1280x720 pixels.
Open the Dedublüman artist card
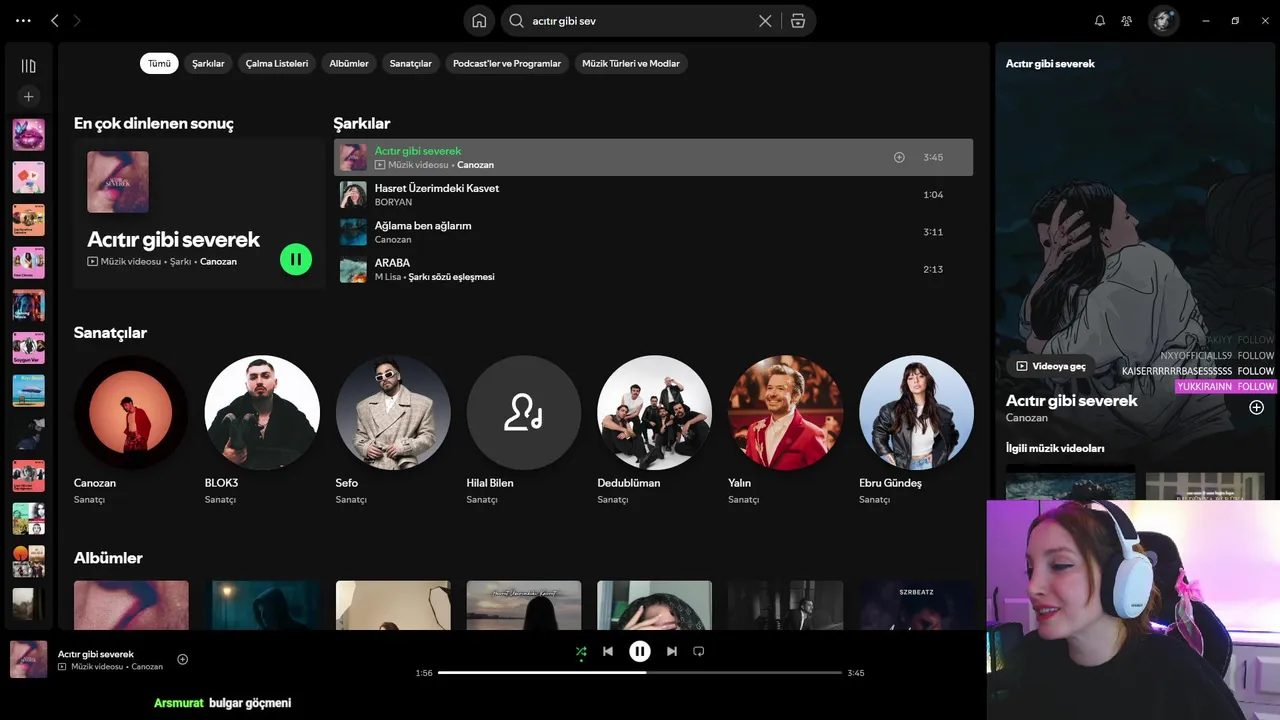click(x=655, y=430)
